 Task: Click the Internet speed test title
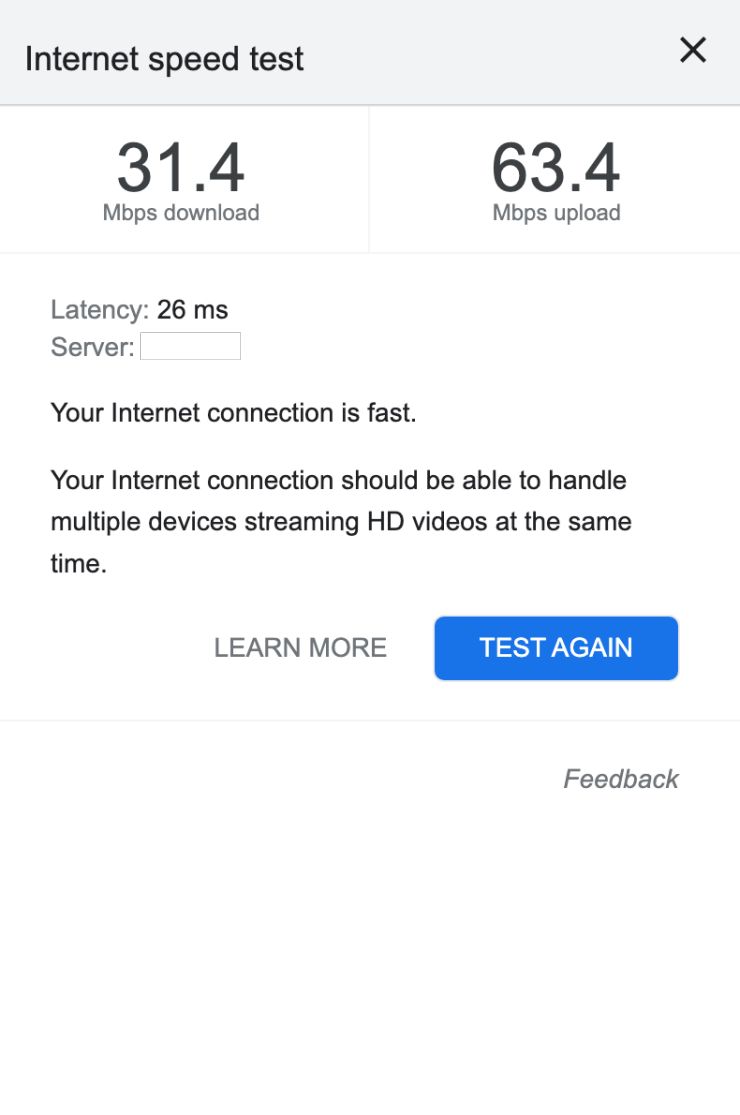point(164,59)
